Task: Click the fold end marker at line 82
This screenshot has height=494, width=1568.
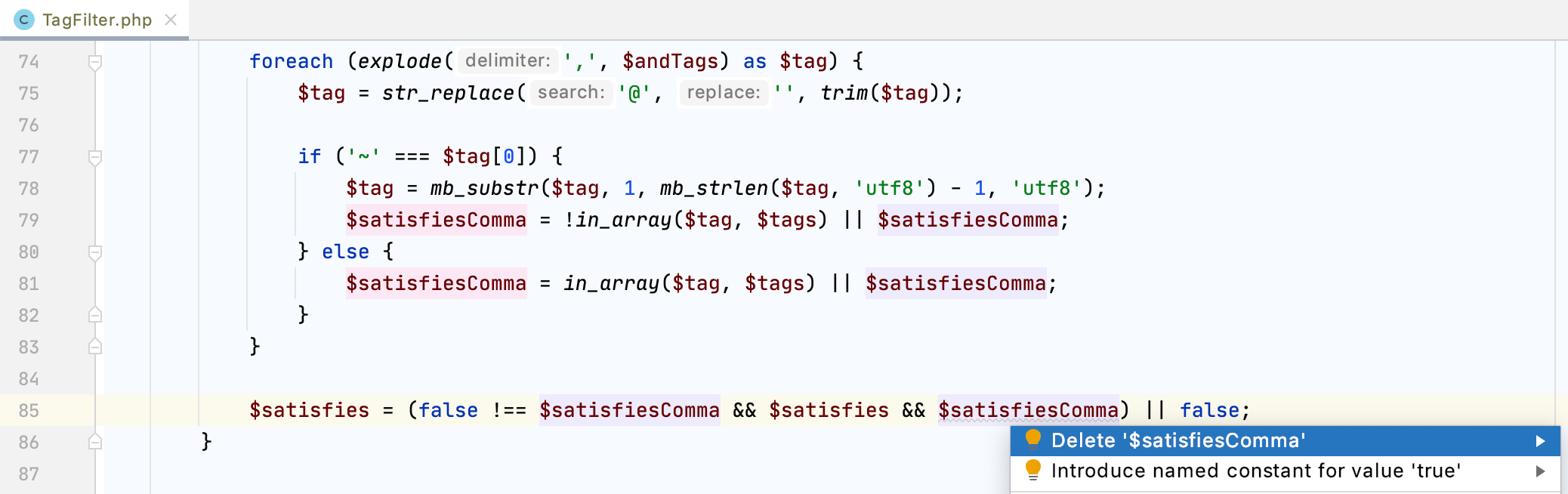Action: coord(95,315)
